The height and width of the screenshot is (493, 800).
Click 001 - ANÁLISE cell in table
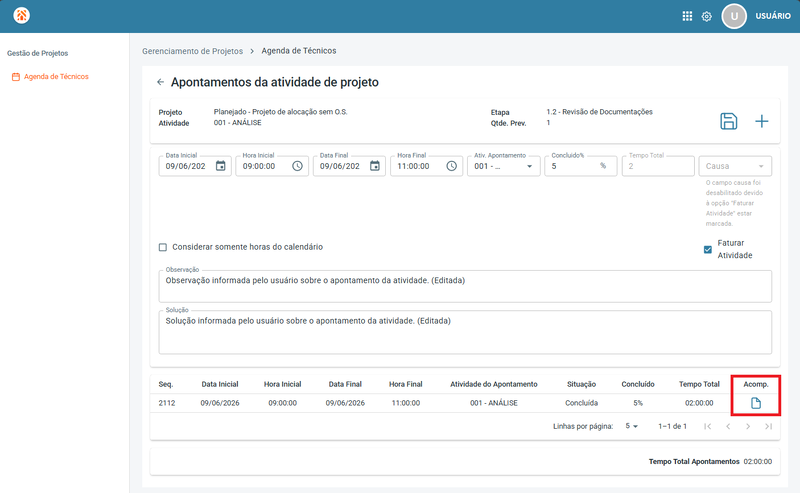pos(494,403)
